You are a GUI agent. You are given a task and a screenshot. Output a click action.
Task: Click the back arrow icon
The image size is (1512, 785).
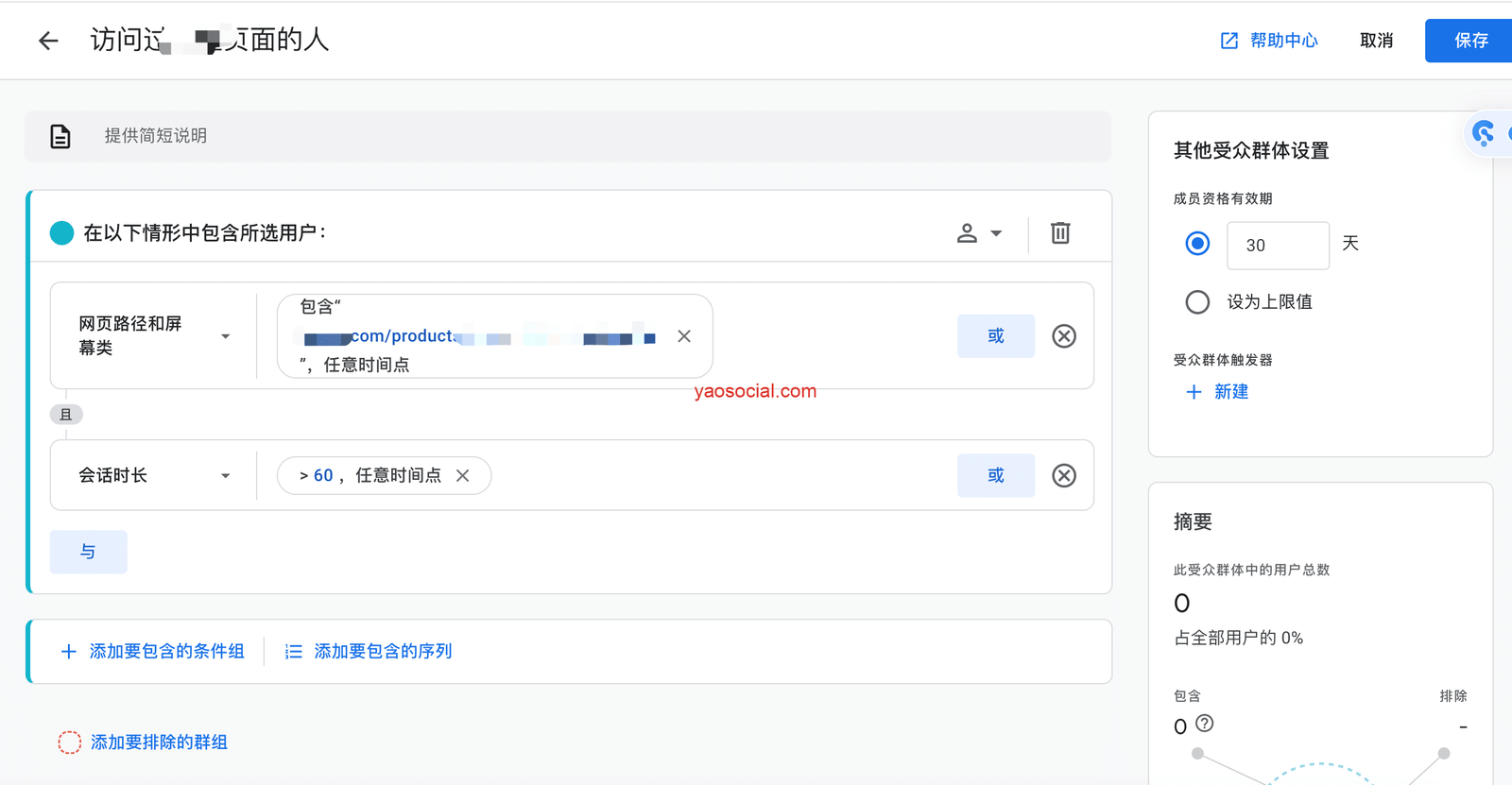click(x=48, y=41)
